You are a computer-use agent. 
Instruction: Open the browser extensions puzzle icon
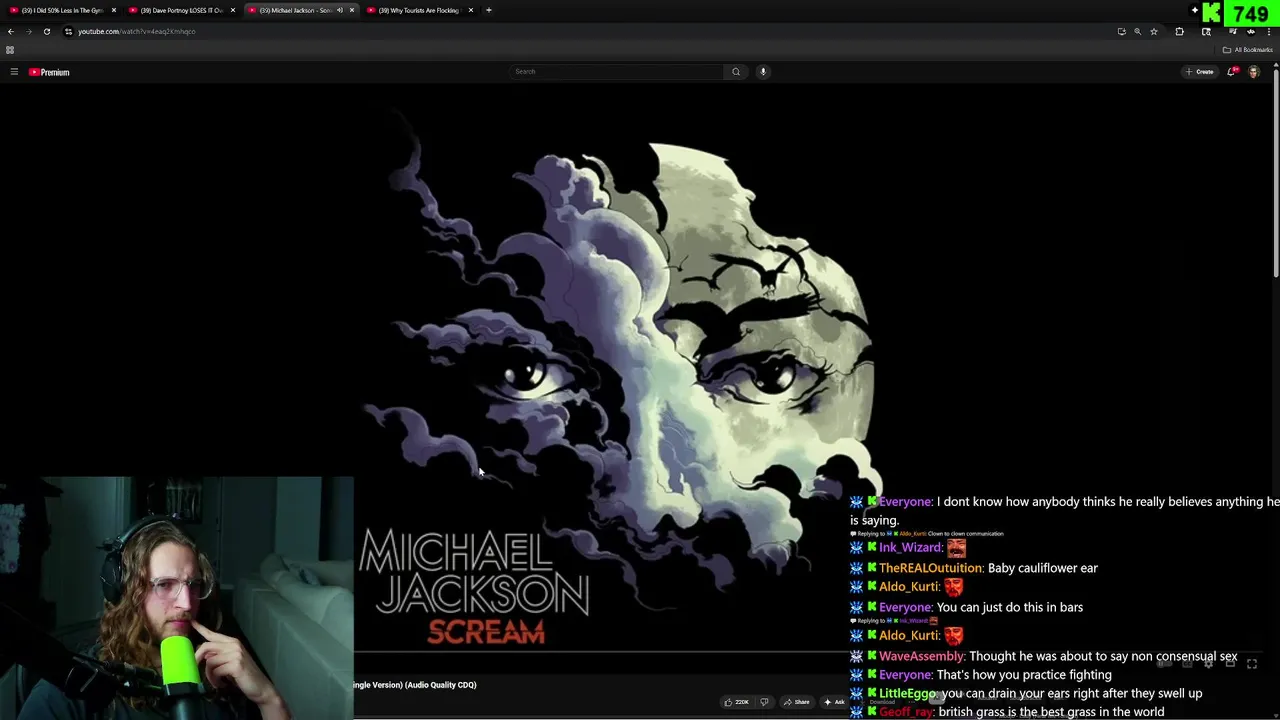click(1179, 31)
